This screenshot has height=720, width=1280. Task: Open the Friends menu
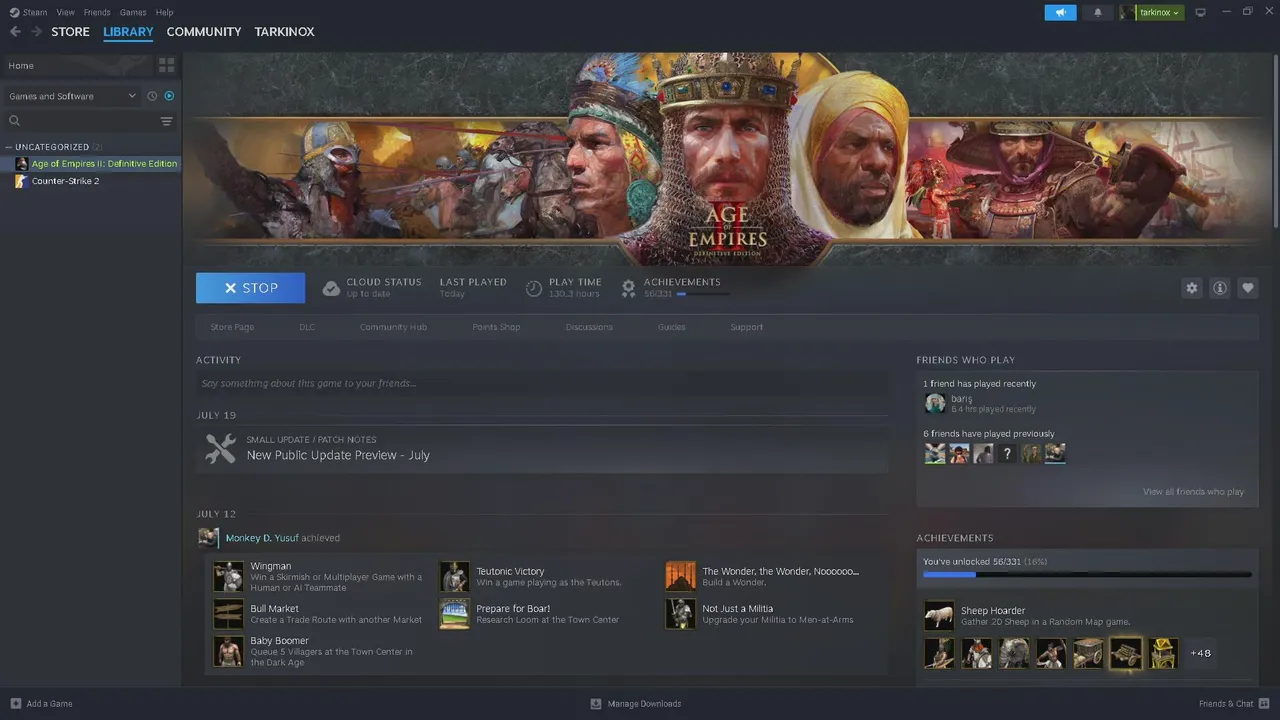[97, 12]
